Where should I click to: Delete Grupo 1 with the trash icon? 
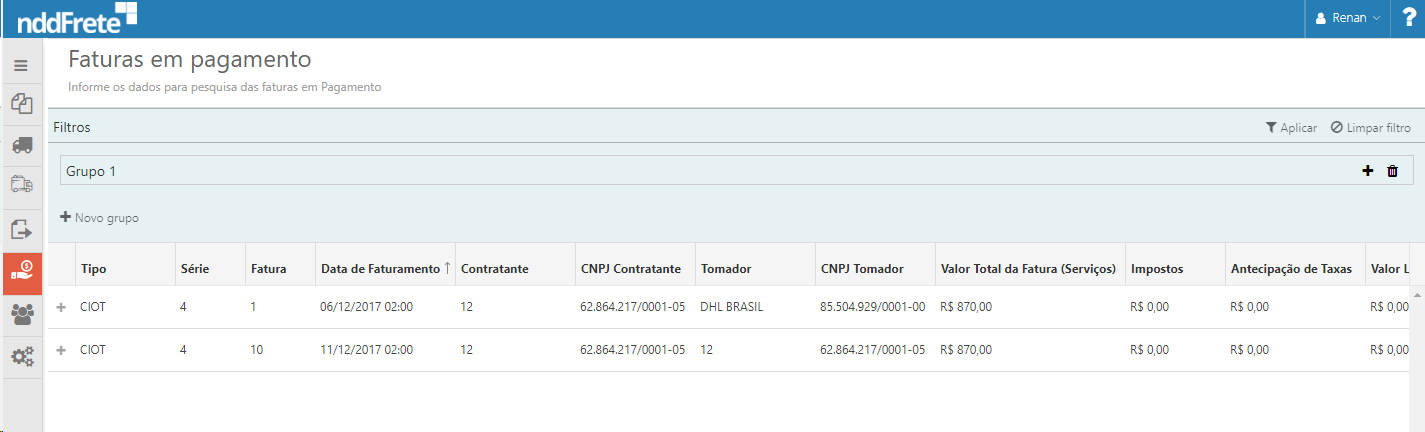1392,171
